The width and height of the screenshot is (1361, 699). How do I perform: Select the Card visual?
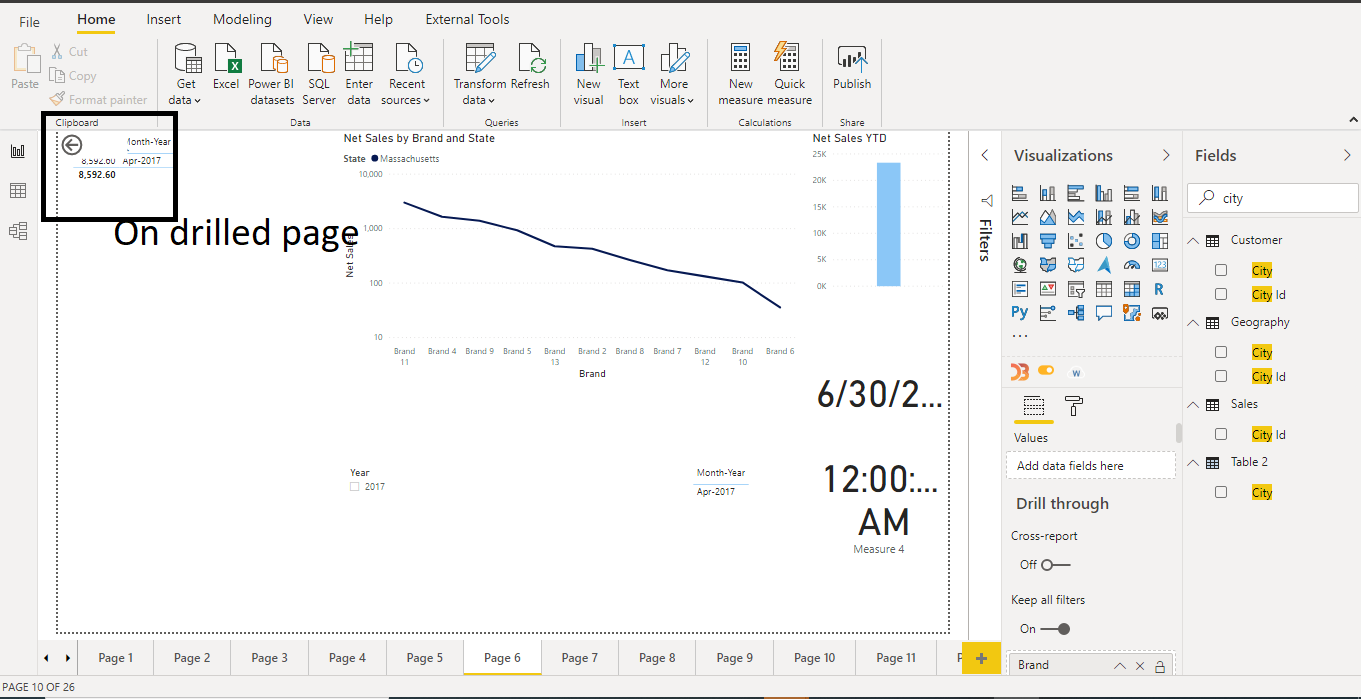point(1160,265)
